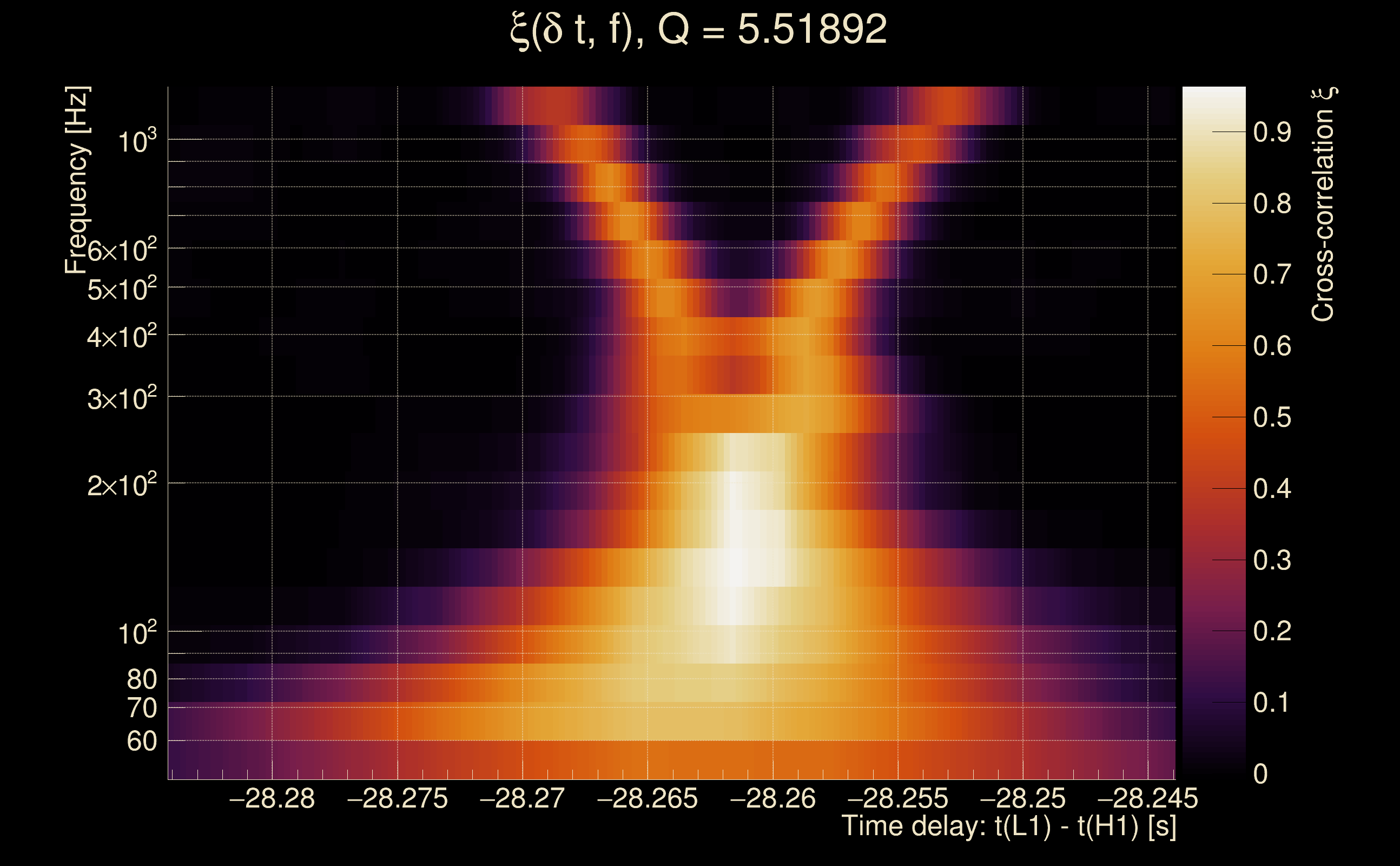Image resolution: width=1400 pixels, height=866 pixels.
Task: Click the 10³ frequency-axis tick label
Action: tap(137, 141)
